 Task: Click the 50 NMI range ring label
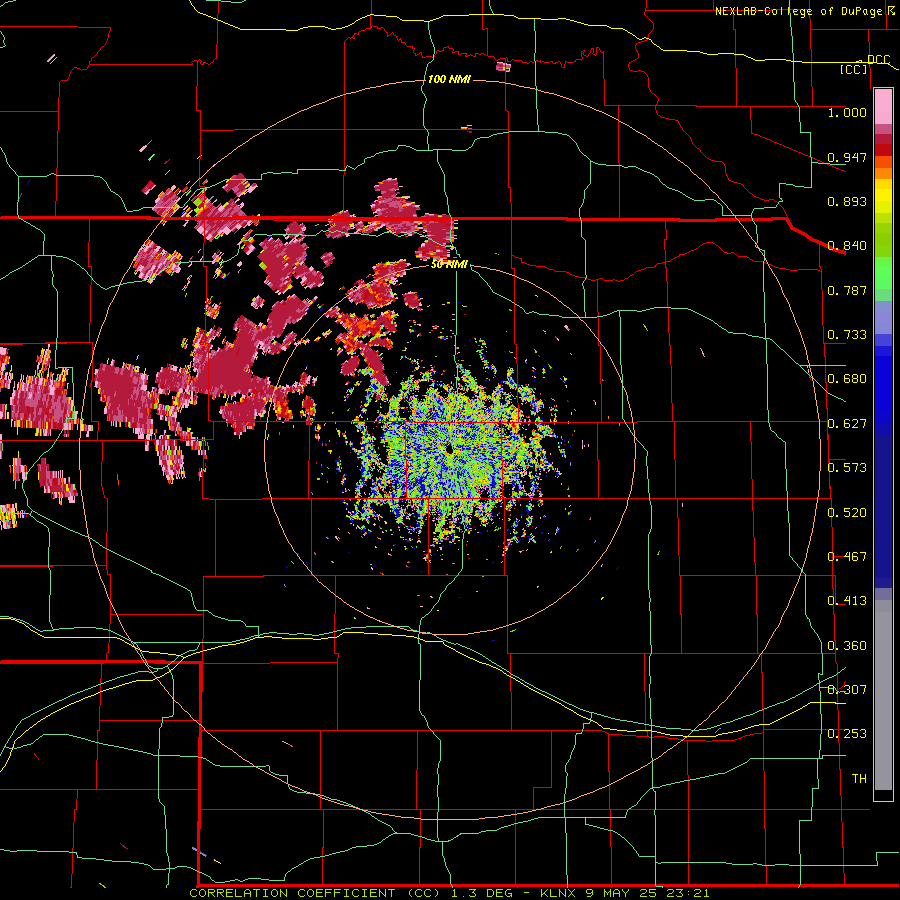449,264
